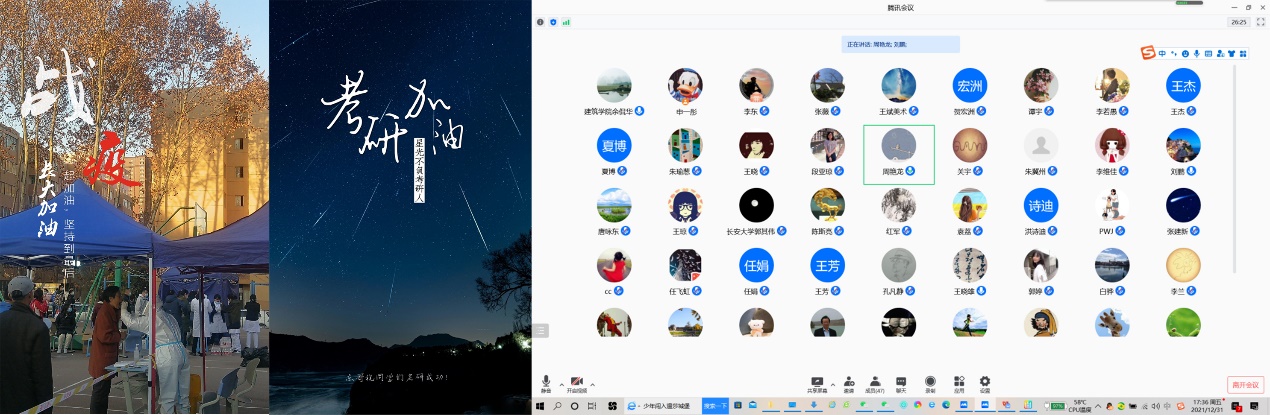Expand arrow next to 共享屏幕

point(832,384)
